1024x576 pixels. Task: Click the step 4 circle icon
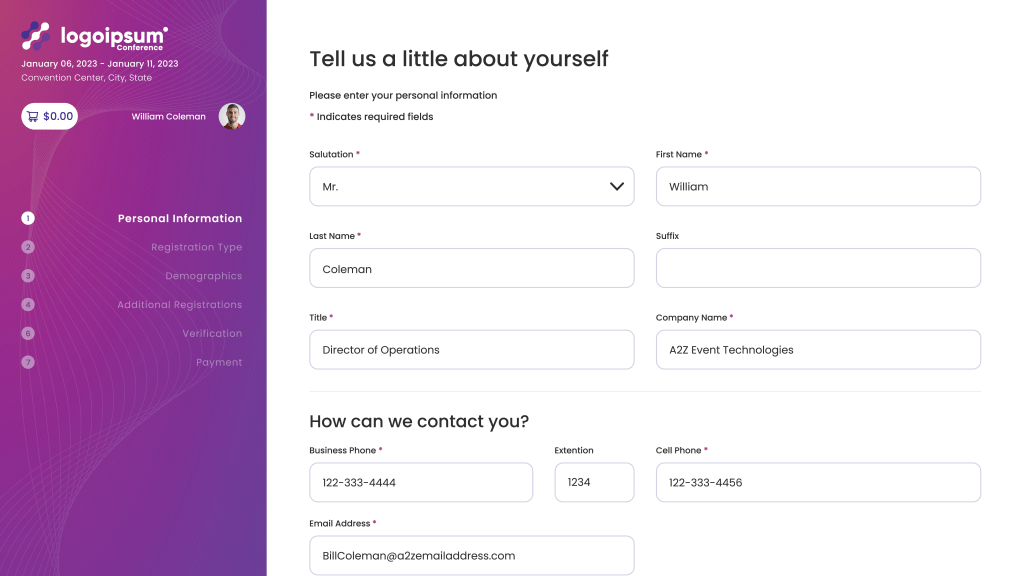[x=28, y=304]
